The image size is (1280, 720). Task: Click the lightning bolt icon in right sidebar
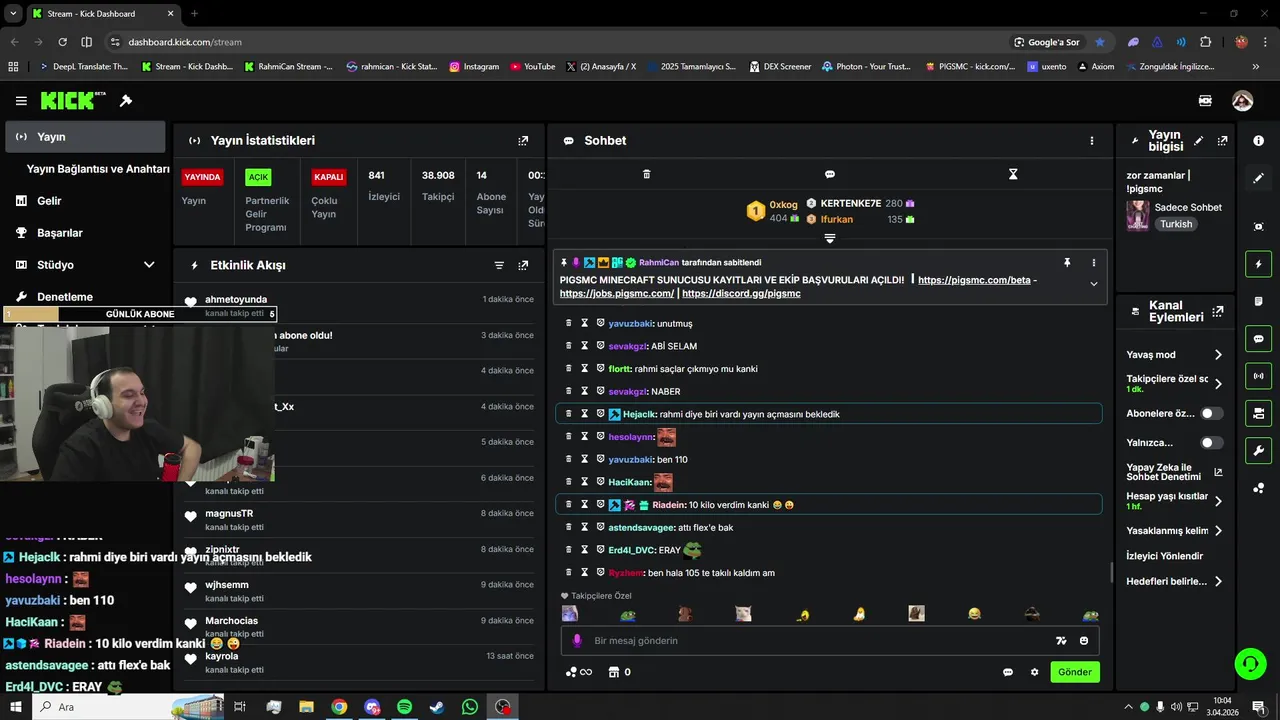coord(1259,264)
